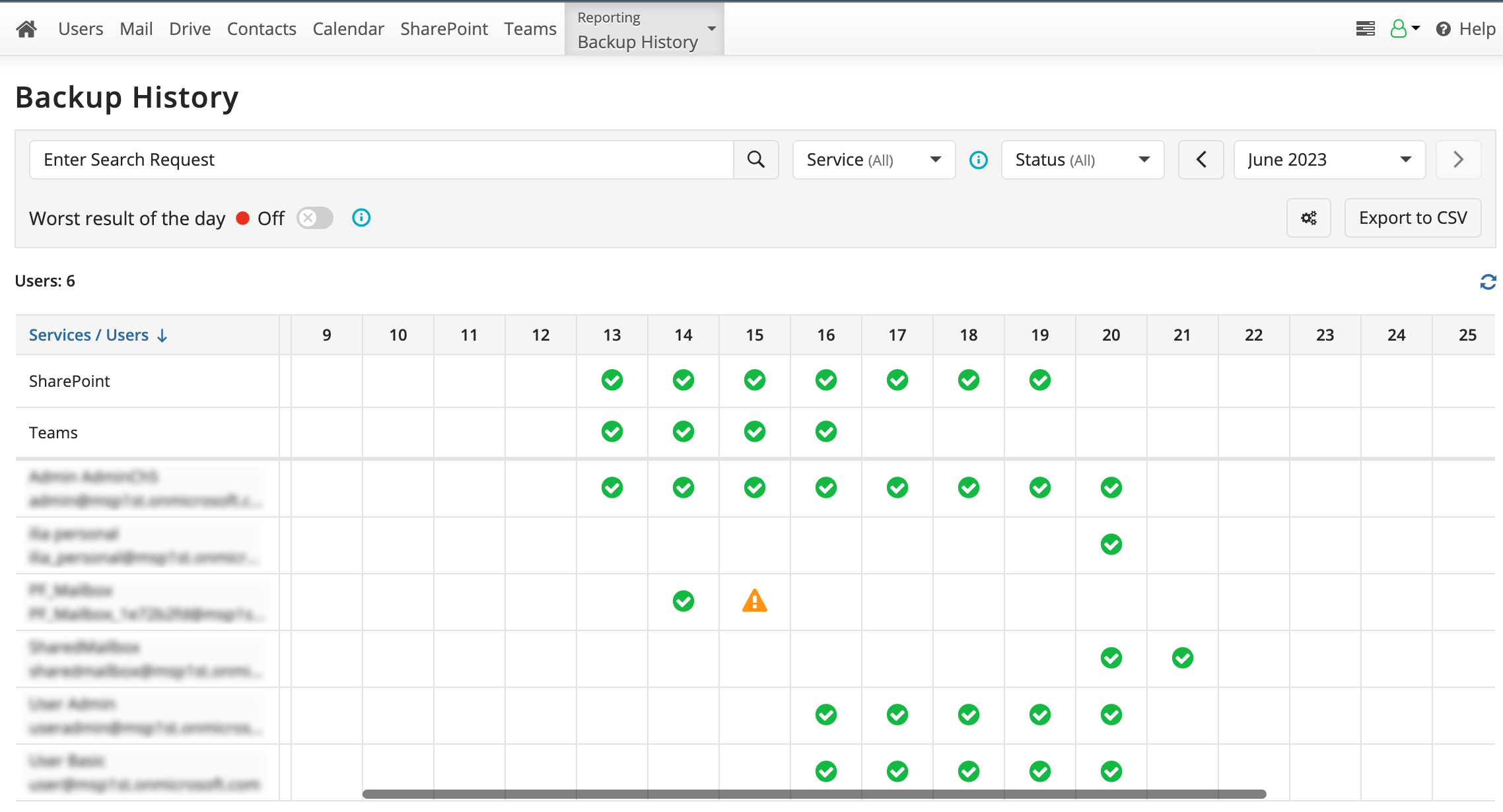This screenshot has width=1503, height=812.
Task: Click the green checkmark icon for Teams on June 16
Action: (825, 432)
